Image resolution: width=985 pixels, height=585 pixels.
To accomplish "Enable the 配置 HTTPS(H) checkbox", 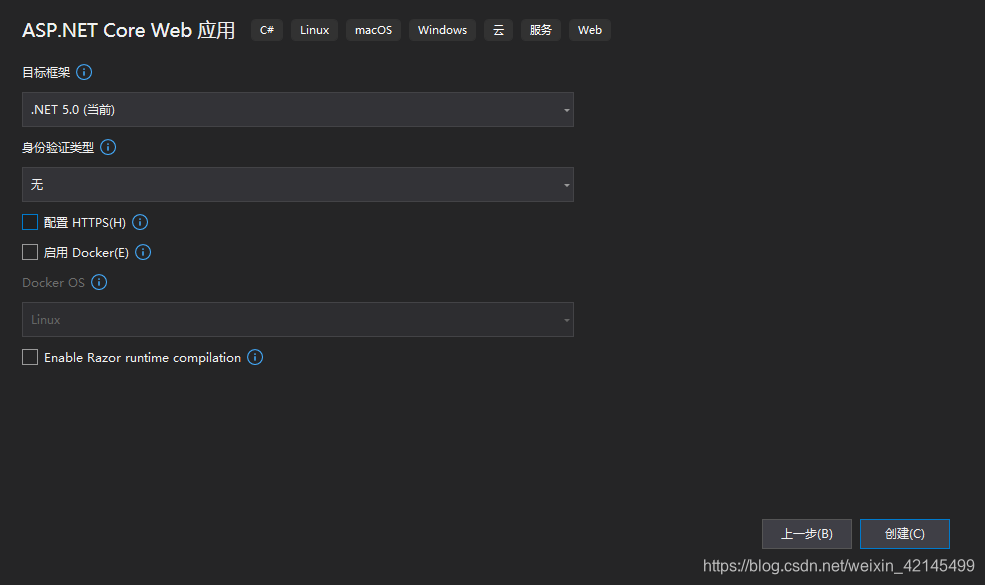I will [29, 222].
